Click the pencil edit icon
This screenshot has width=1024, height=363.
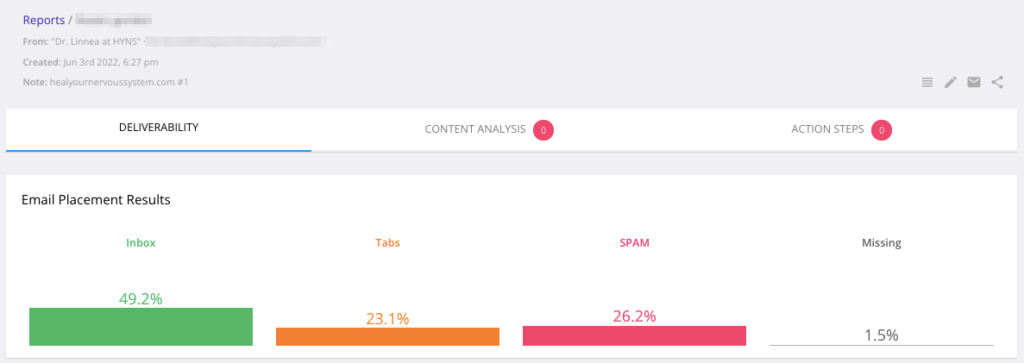pos(951,82)
